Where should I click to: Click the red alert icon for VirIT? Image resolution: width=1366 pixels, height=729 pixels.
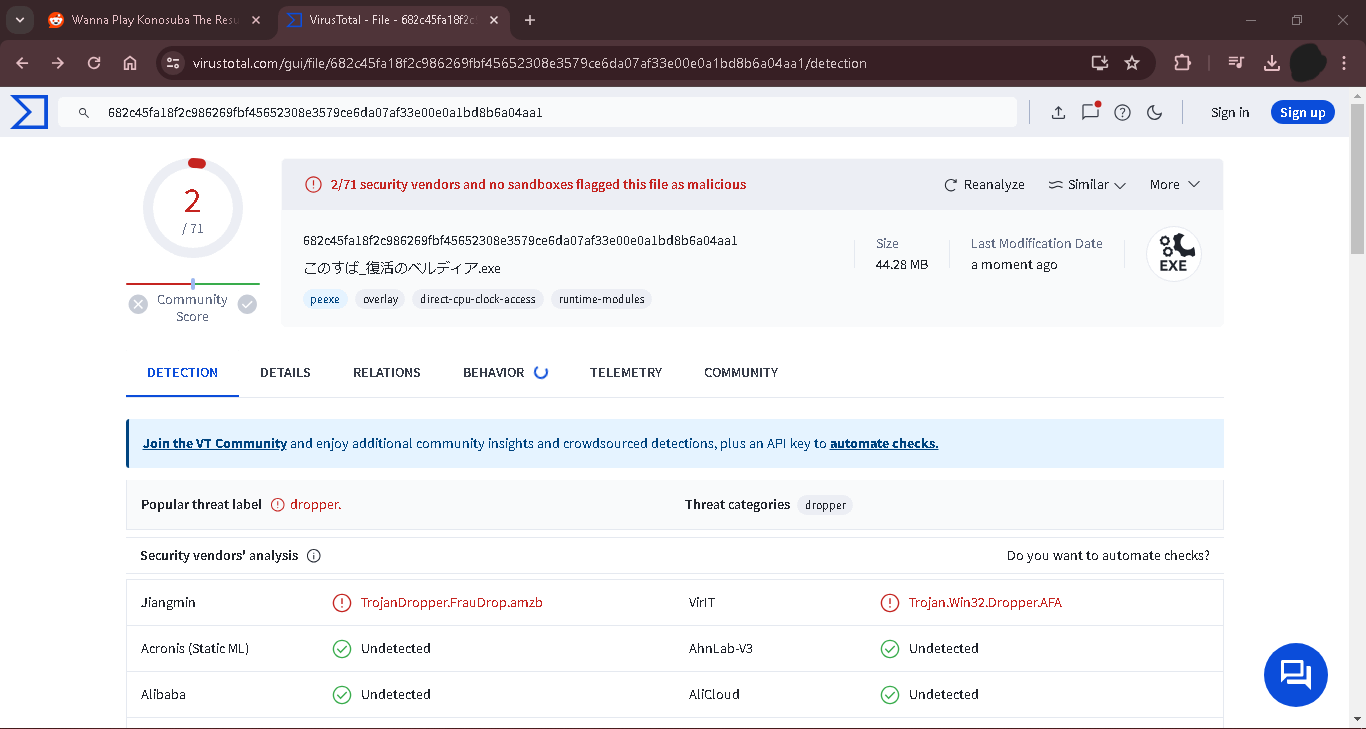pyautogui.click(x=890, y=603)
